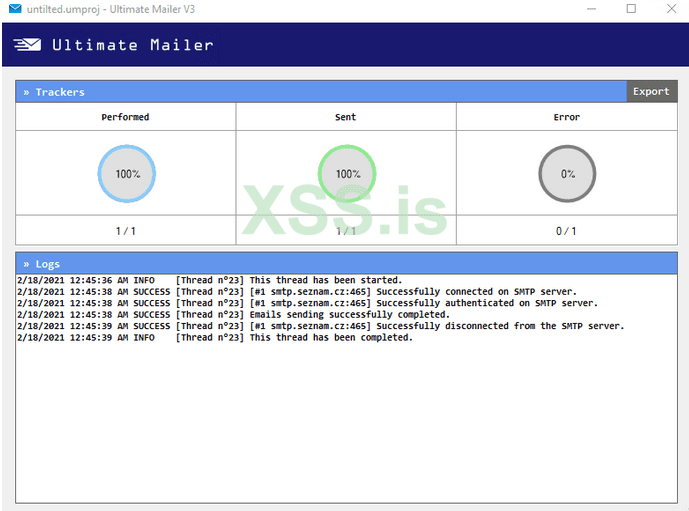Select log line 'Successfully authenticated on SMTP server.'

pos(307,303)
